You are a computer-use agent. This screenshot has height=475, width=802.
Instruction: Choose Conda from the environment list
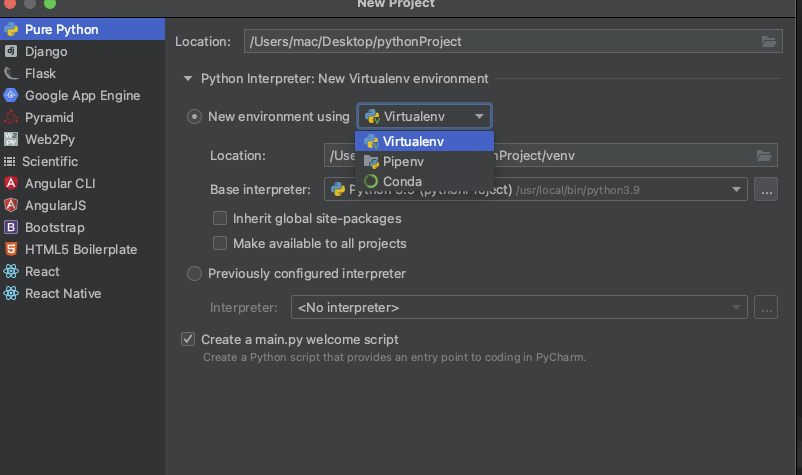[402, 181]
